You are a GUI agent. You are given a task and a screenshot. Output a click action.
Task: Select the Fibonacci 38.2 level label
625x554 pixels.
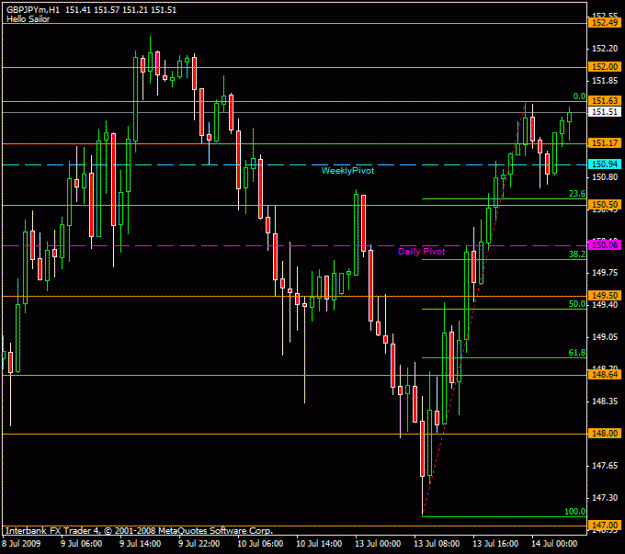point(577,254)
